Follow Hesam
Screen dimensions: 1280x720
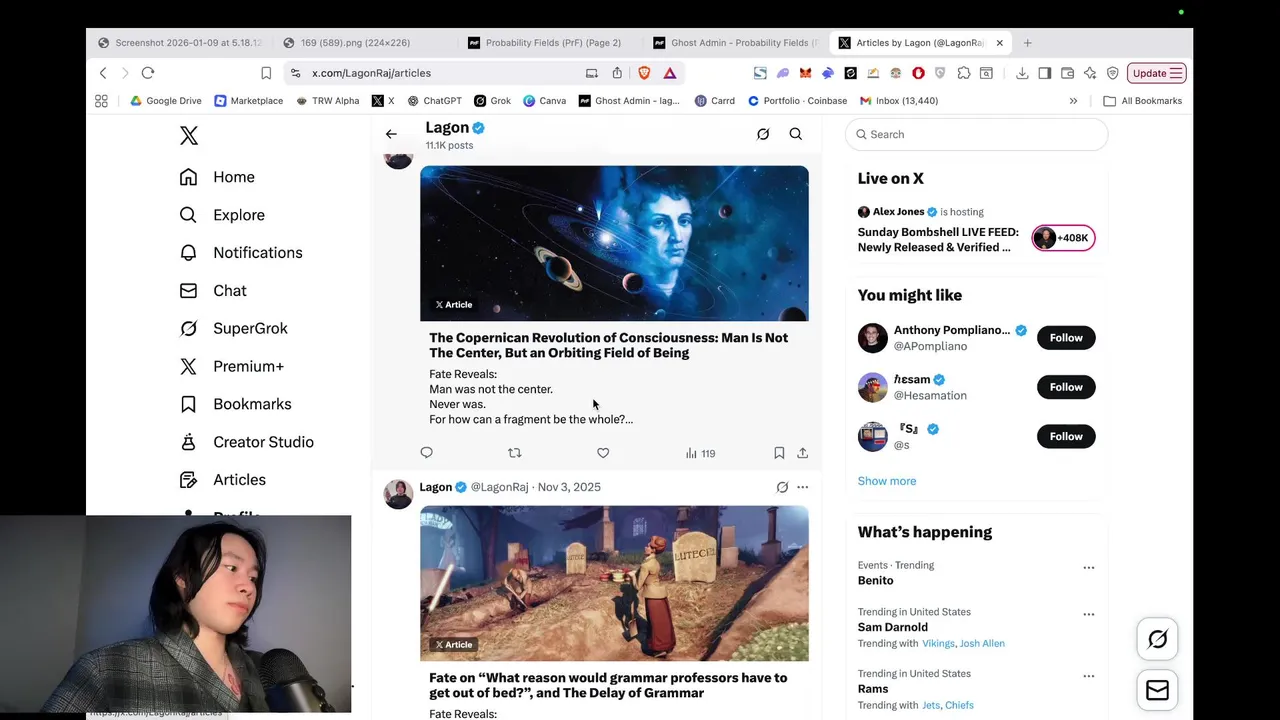coord(1066,387)
